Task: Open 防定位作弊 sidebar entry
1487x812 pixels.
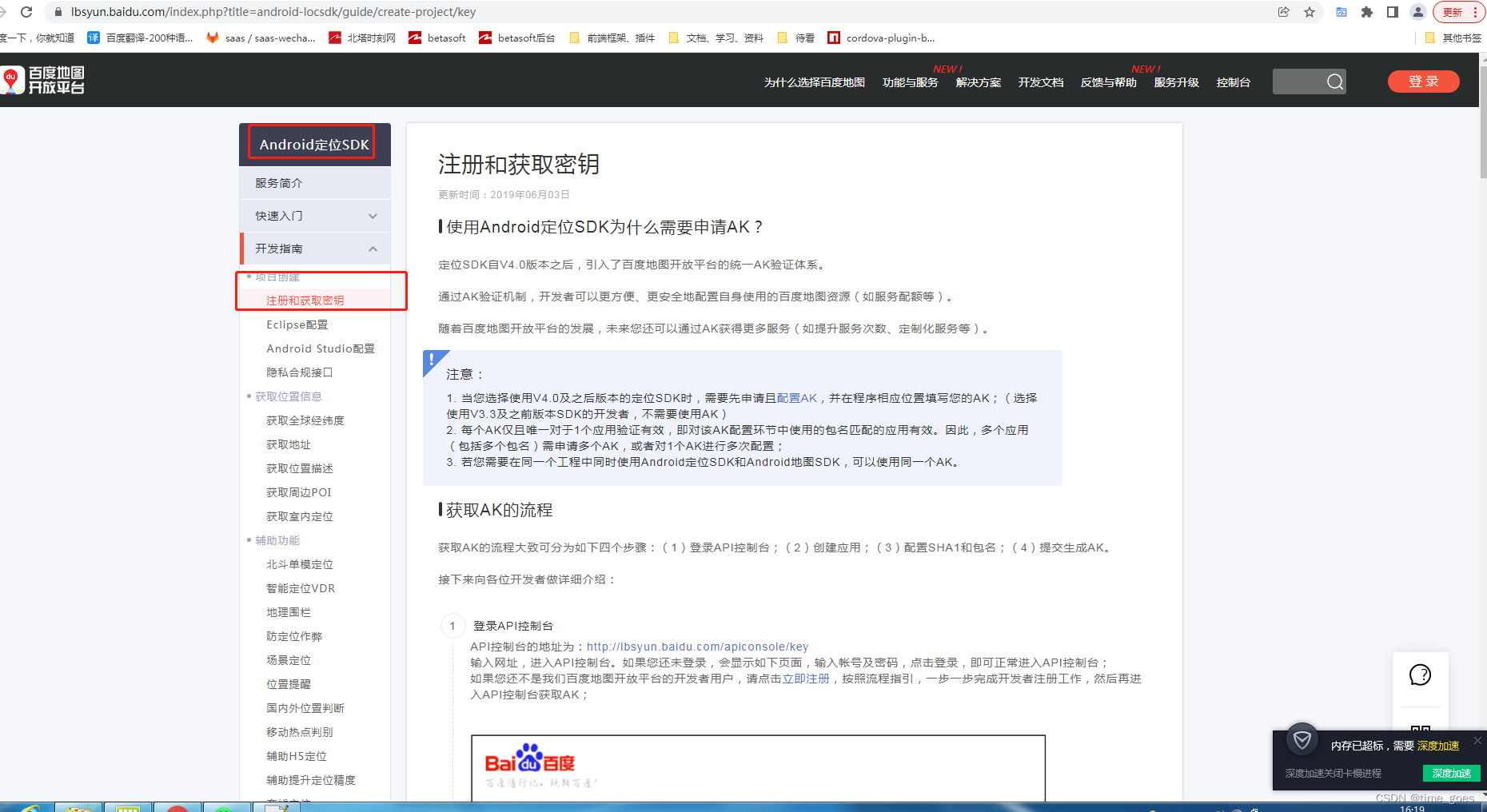Action: click(x=294, y=636)
